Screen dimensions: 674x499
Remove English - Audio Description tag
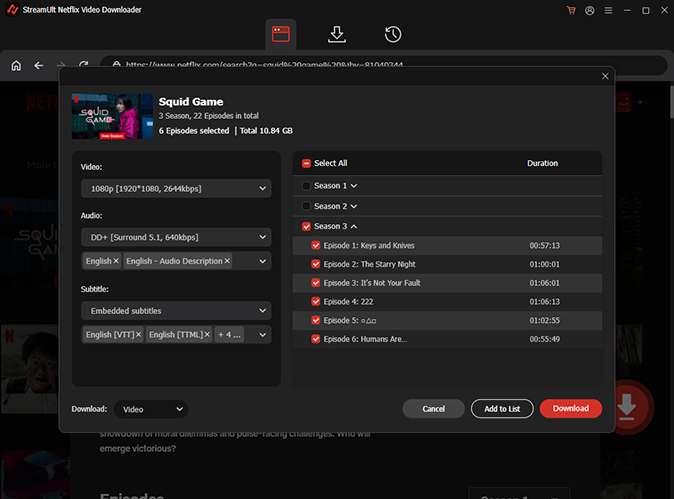tap(227, 261)
